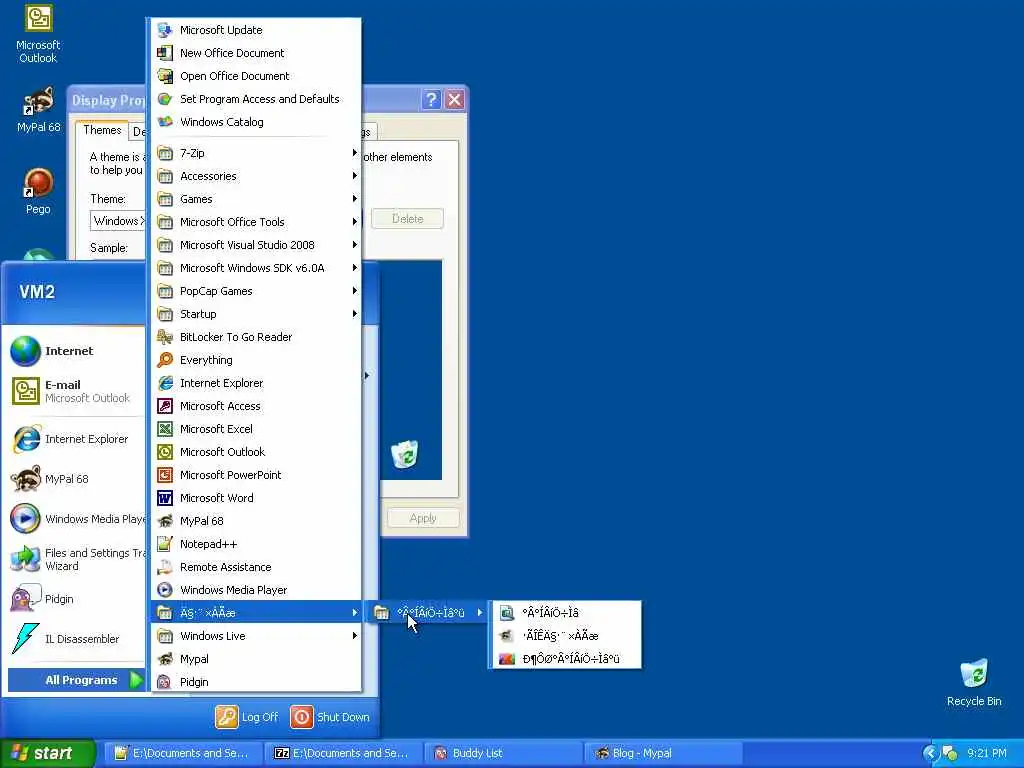Expand Microsoft Office Tools submenu
This screenshot has height=768, width=1024.
pos(256,222)
